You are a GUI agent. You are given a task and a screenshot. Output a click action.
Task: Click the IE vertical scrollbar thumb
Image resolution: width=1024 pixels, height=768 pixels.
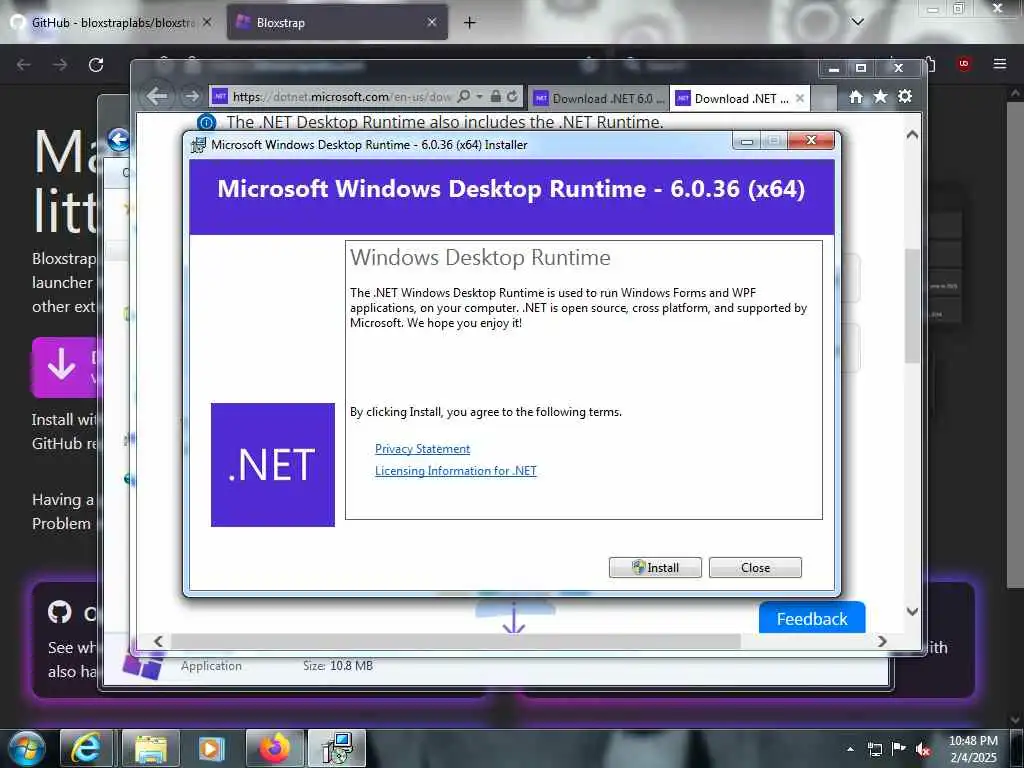tap(912, 306)
